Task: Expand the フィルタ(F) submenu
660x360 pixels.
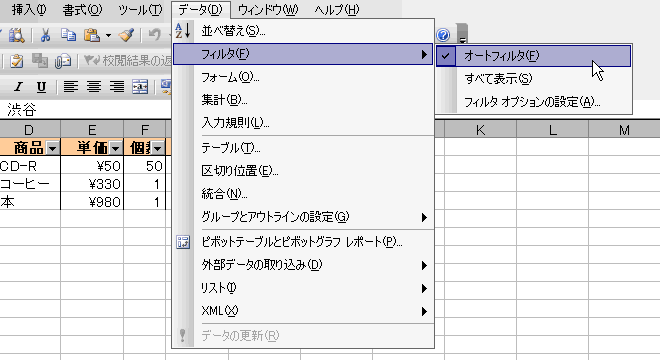Action: tap(303, 54)
